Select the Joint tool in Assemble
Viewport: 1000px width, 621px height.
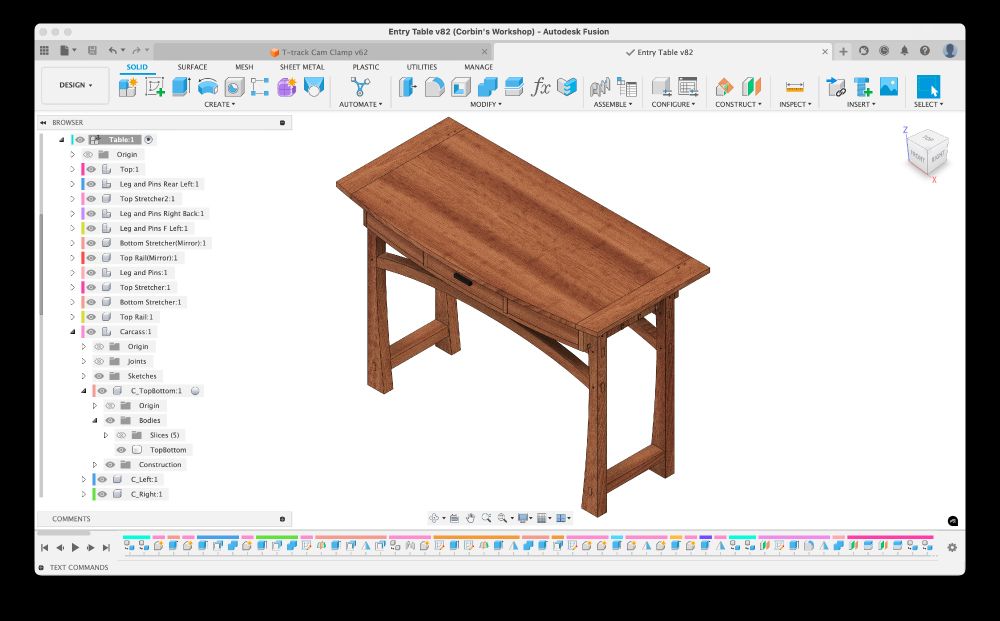(600, 87)
